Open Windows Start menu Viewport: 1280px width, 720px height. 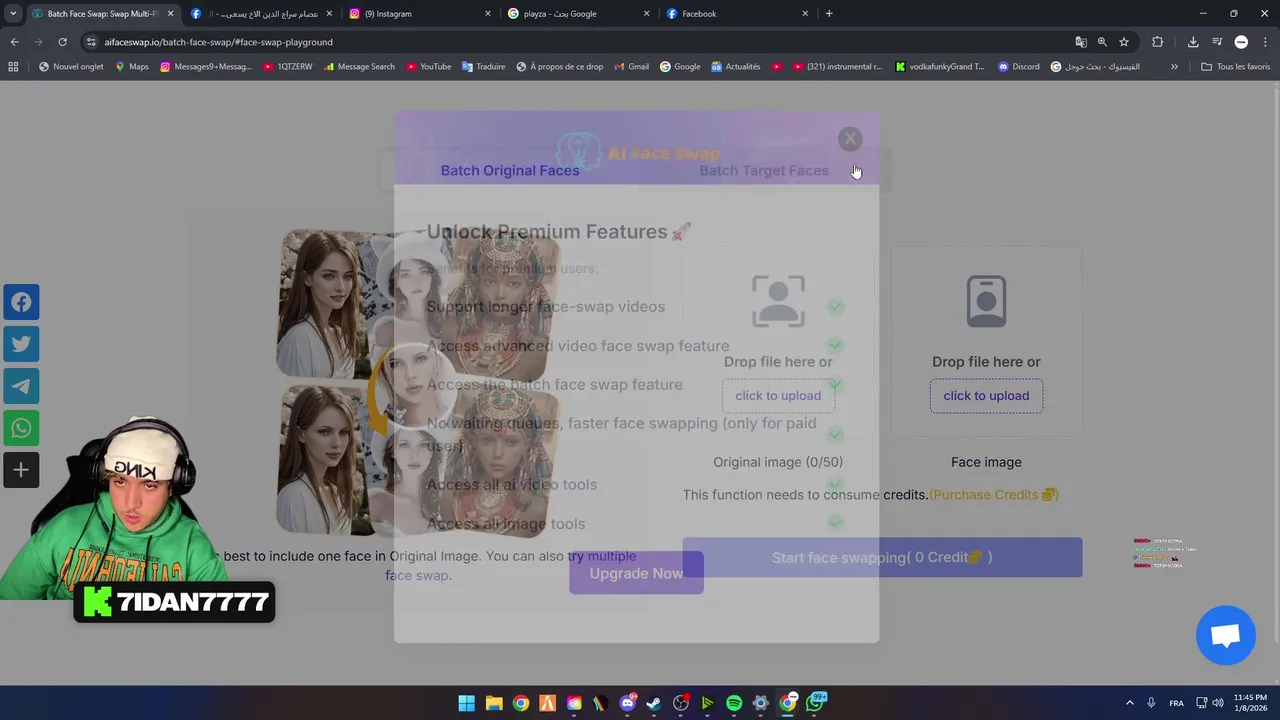tap(466, 703)
